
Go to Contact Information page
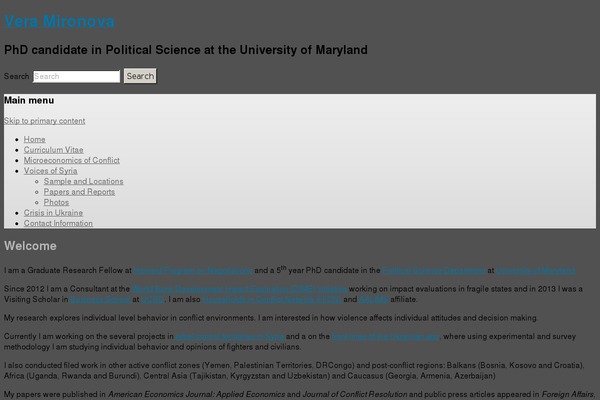(58, 223)
